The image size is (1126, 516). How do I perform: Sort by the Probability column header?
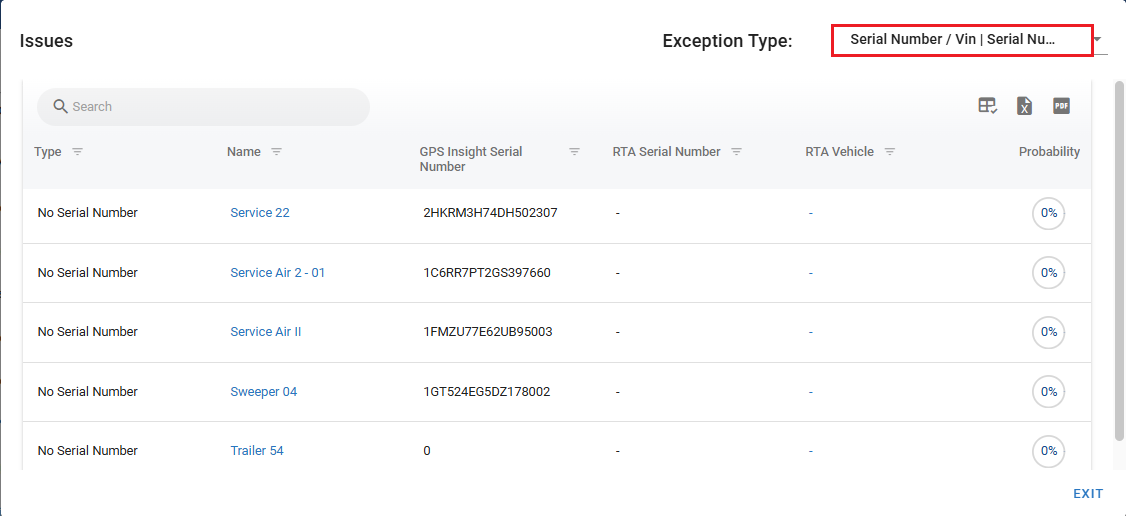click(1049, 152)
